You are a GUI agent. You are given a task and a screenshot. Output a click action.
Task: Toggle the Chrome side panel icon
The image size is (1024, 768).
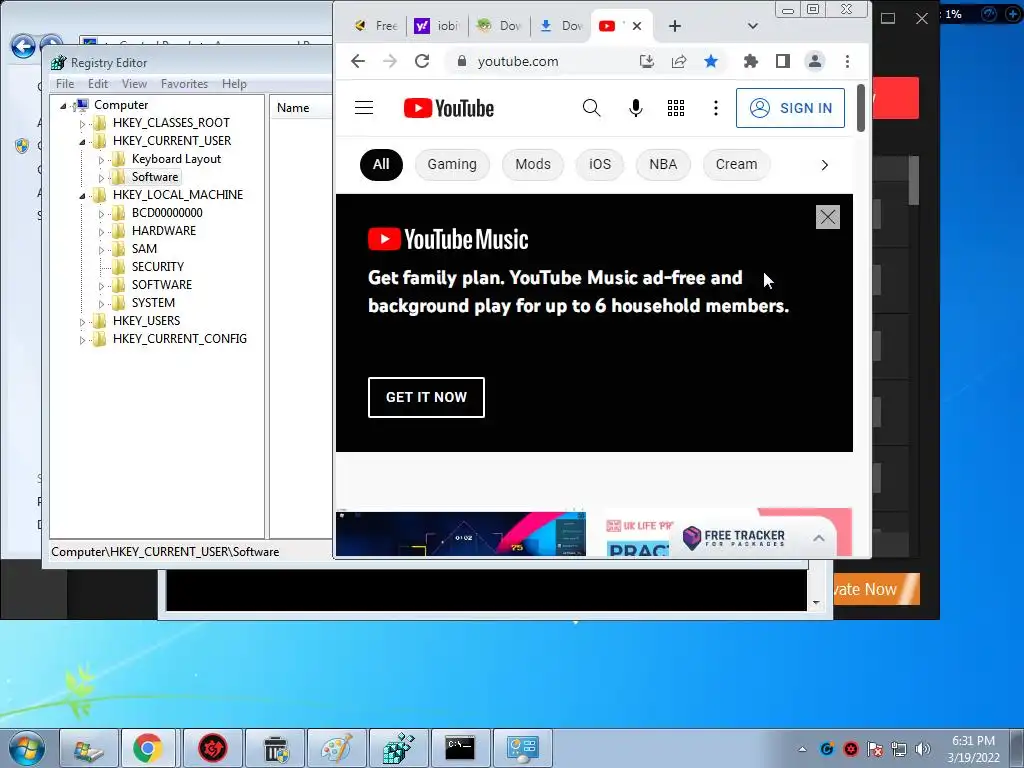[x=783, y=61]
